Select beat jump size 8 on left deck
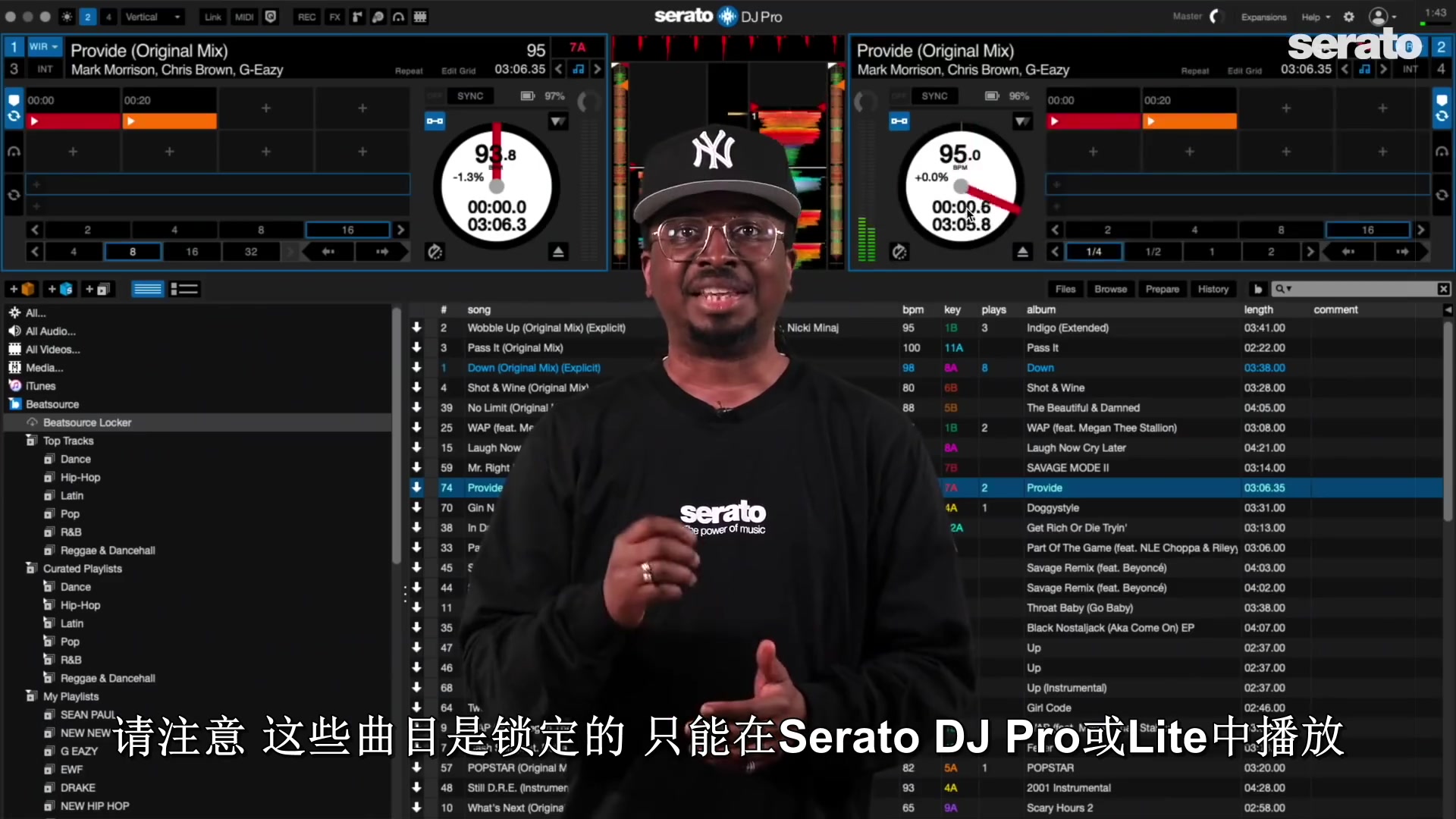The height and width of the screenshot is (819, 1456). 133,252
